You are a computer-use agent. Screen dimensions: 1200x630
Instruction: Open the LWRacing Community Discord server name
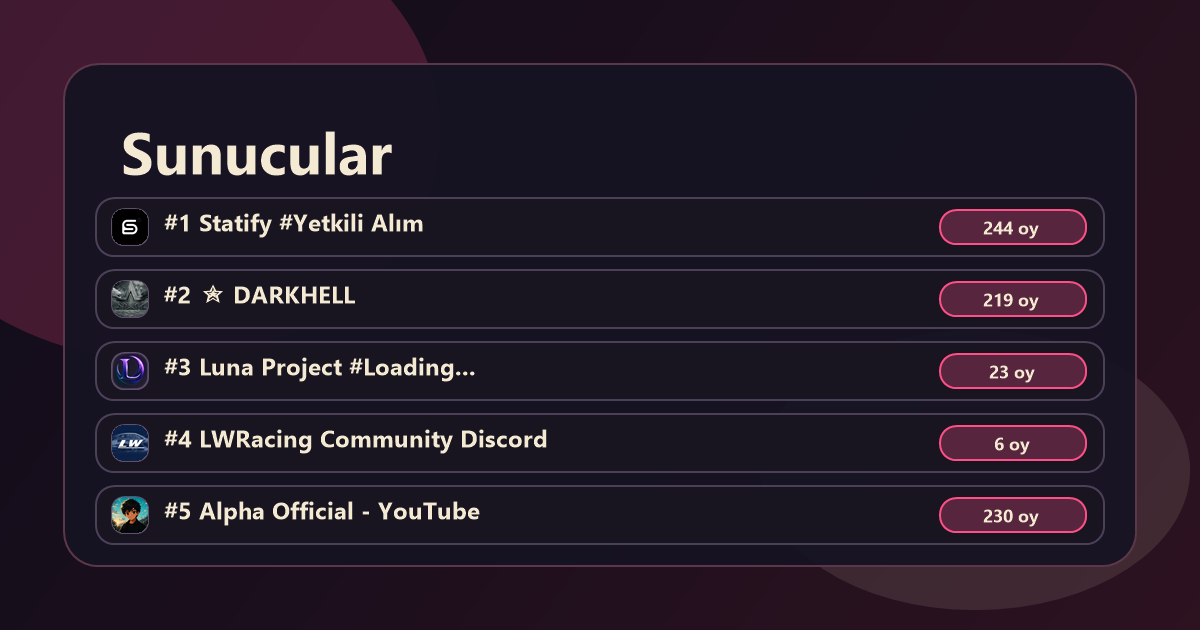[356, 440]
